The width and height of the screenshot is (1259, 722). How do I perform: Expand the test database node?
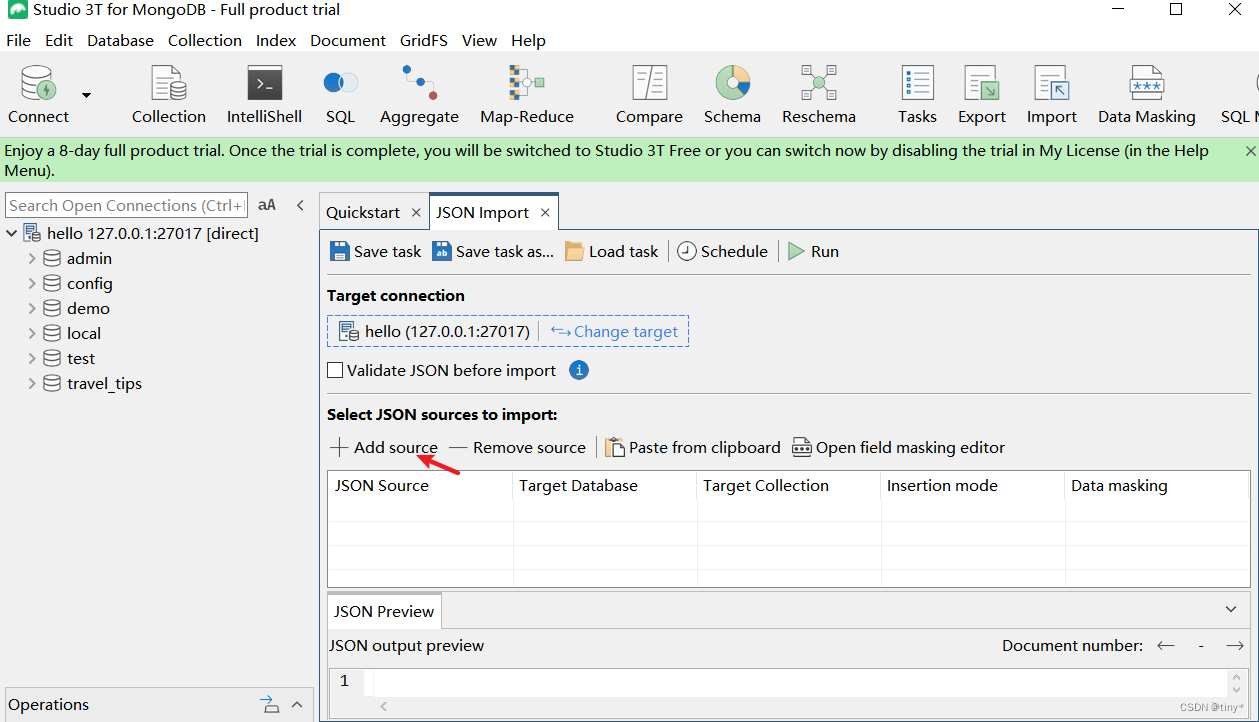(32, 358)
